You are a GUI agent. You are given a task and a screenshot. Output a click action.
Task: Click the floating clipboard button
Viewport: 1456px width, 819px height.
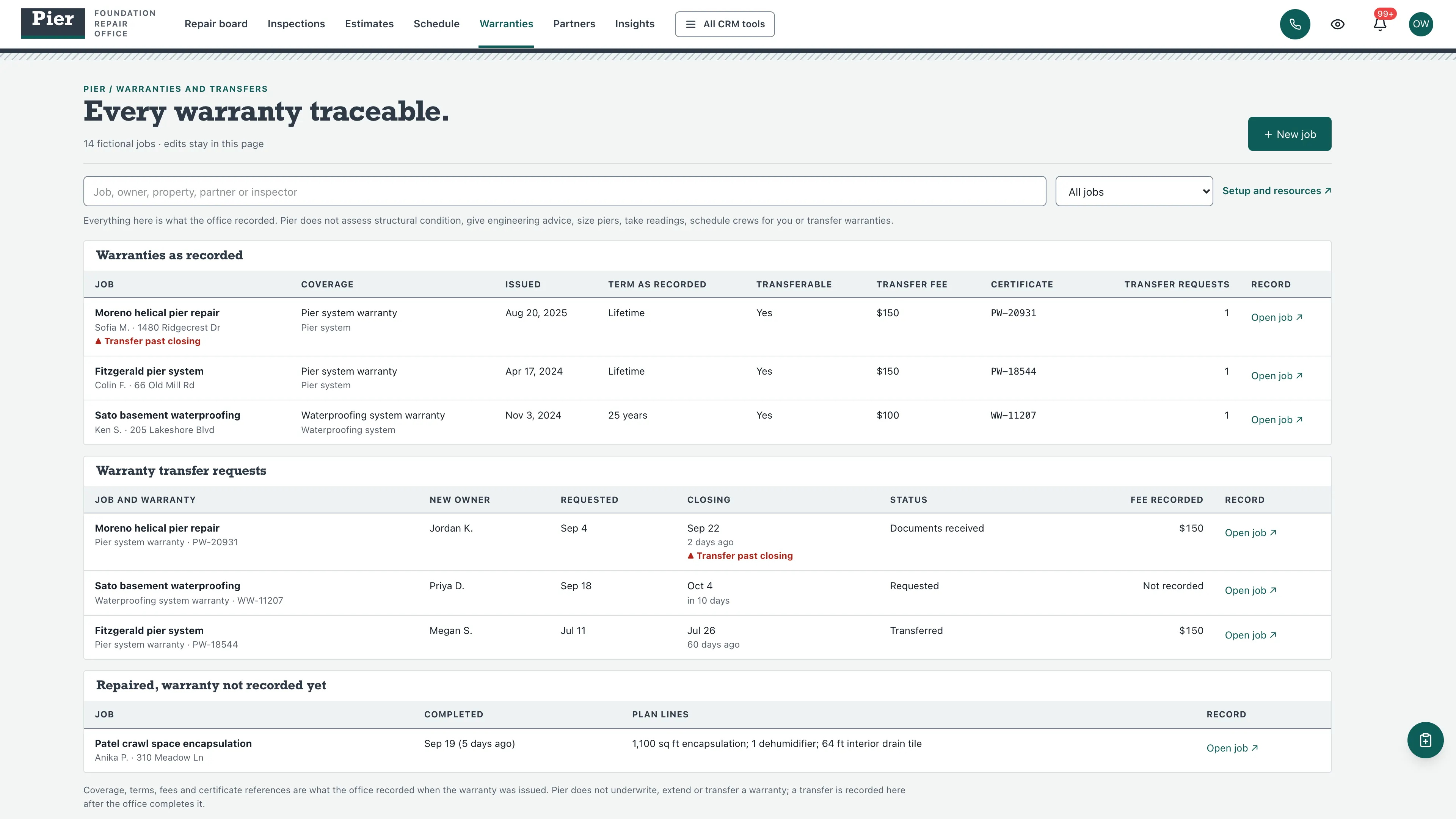(x=1425, y=740)
